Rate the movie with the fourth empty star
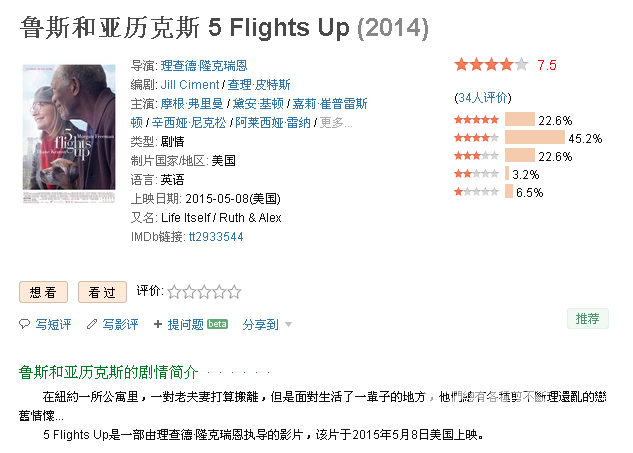The width and height of the screenshot is (633, 453). (x=219, y=292)
